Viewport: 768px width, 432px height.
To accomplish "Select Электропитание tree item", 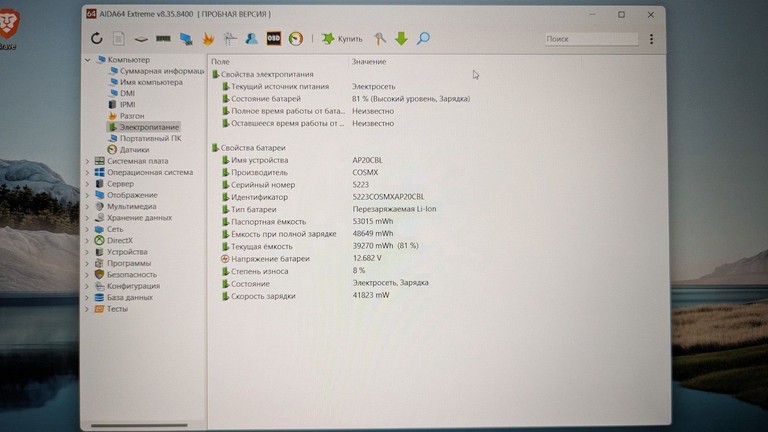I will (x=144, y=127).
